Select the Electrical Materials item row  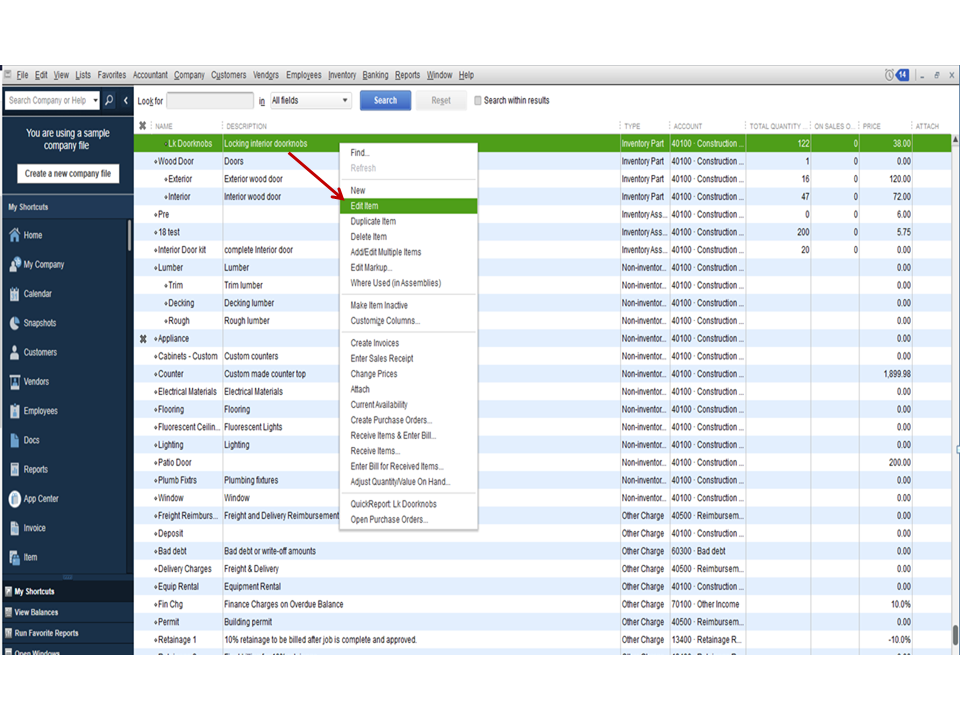pyautogui.click(x=543, y=391)
